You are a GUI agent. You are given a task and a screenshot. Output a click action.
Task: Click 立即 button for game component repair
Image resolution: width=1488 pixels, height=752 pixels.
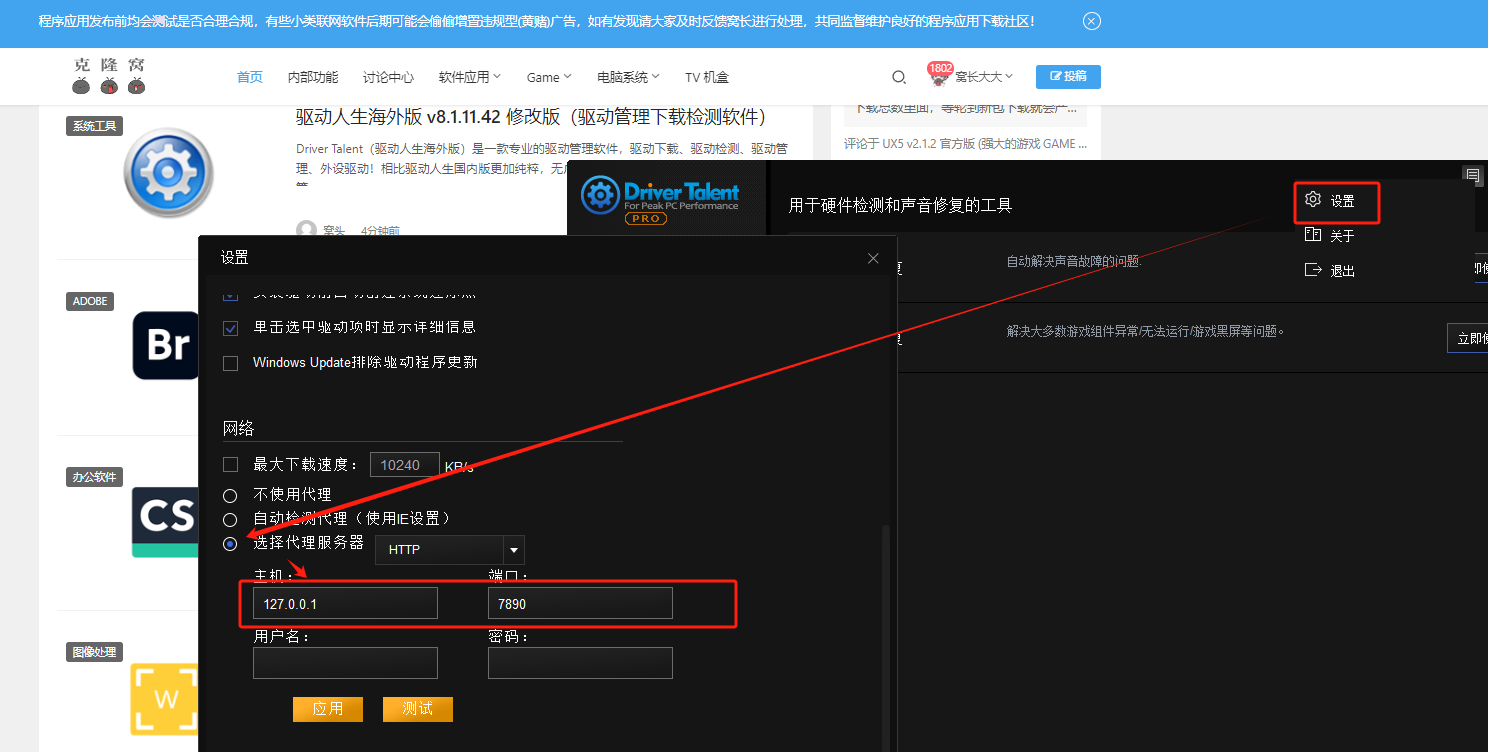click(x=1467, y=338)
